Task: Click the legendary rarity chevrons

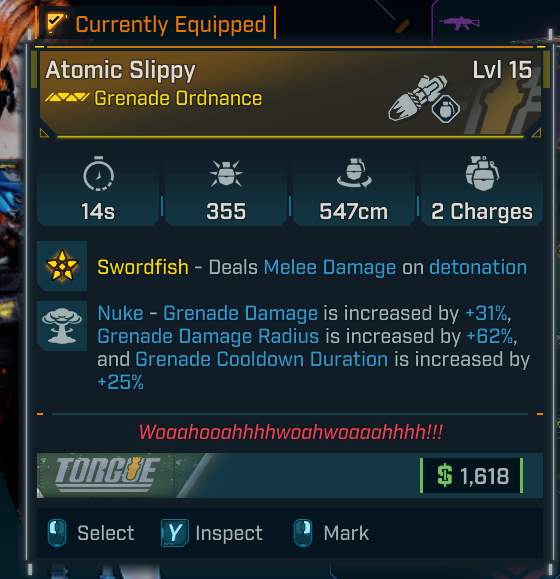Action: click(x=67, y=98)
